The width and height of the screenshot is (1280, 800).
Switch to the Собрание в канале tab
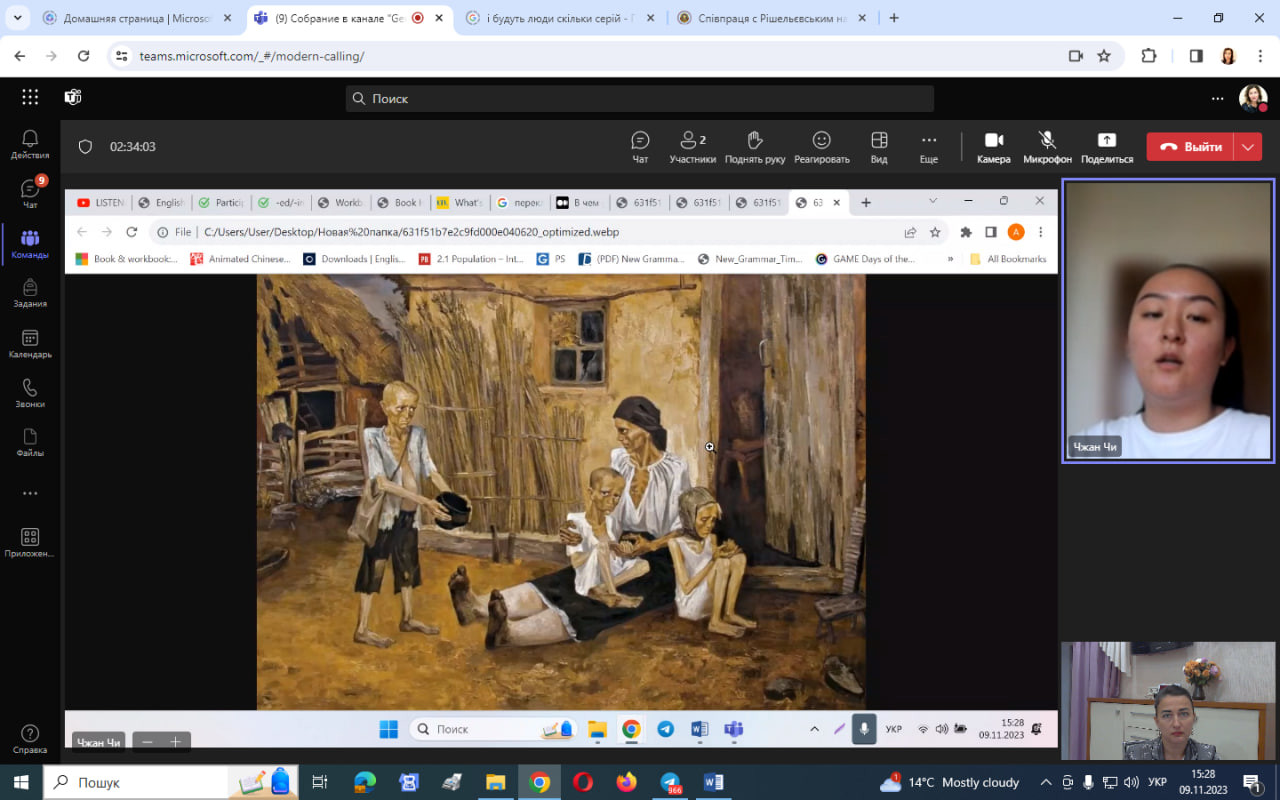(x=349, y=18)
